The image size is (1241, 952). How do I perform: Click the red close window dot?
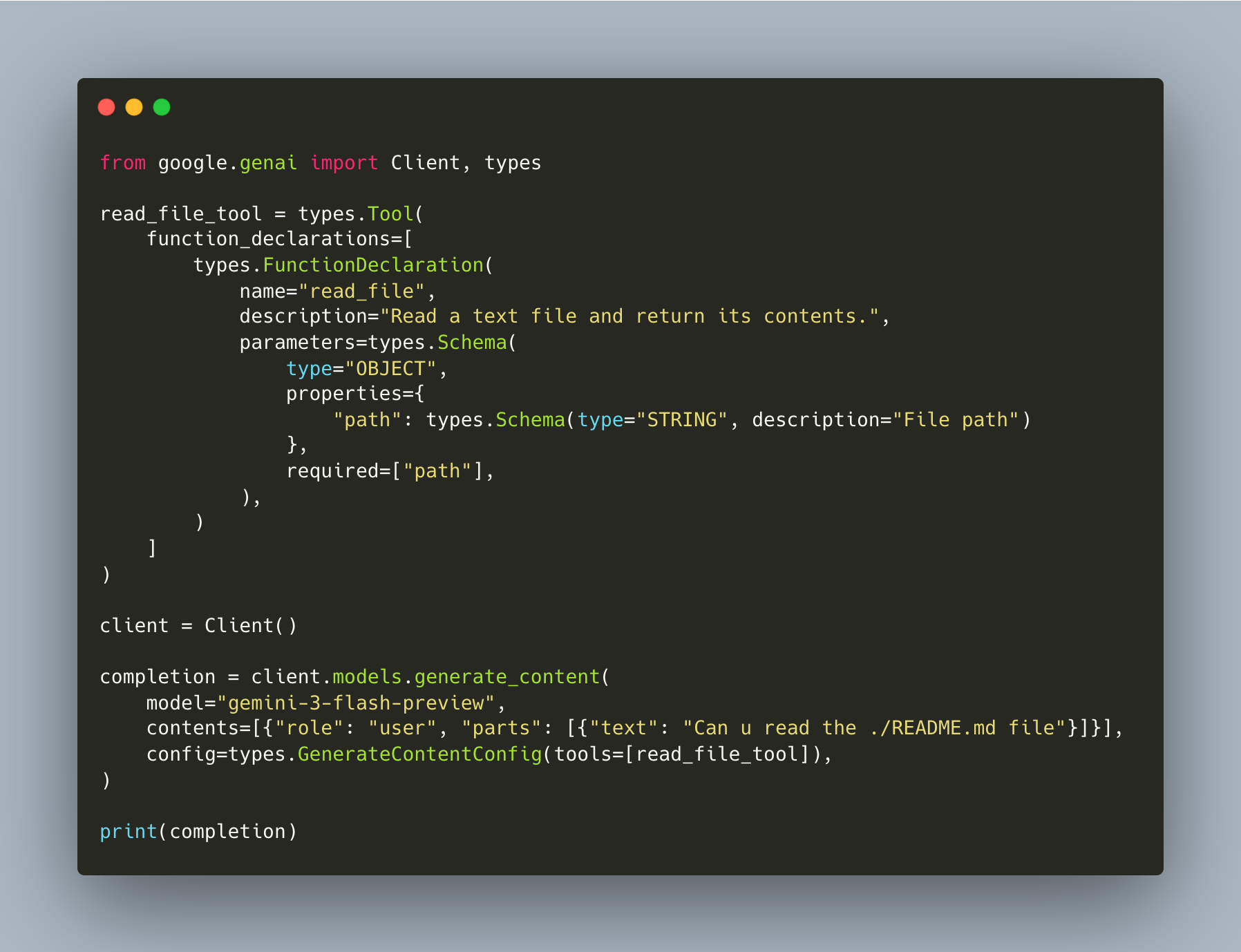pyautogui.click(x=106, y=107)
